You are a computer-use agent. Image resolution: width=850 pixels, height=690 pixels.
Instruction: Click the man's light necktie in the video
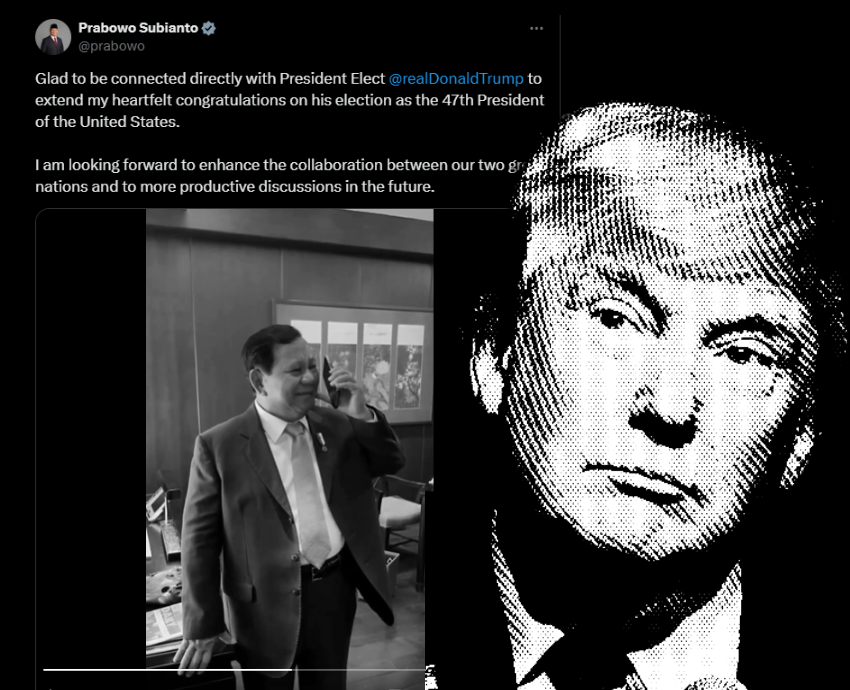point(310,493)
